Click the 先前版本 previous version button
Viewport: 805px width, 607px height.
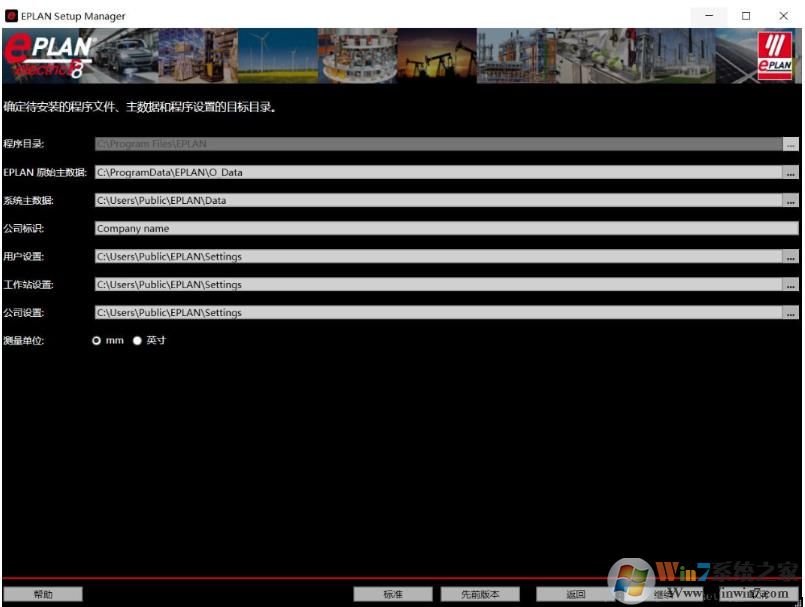tap(480, 594)
